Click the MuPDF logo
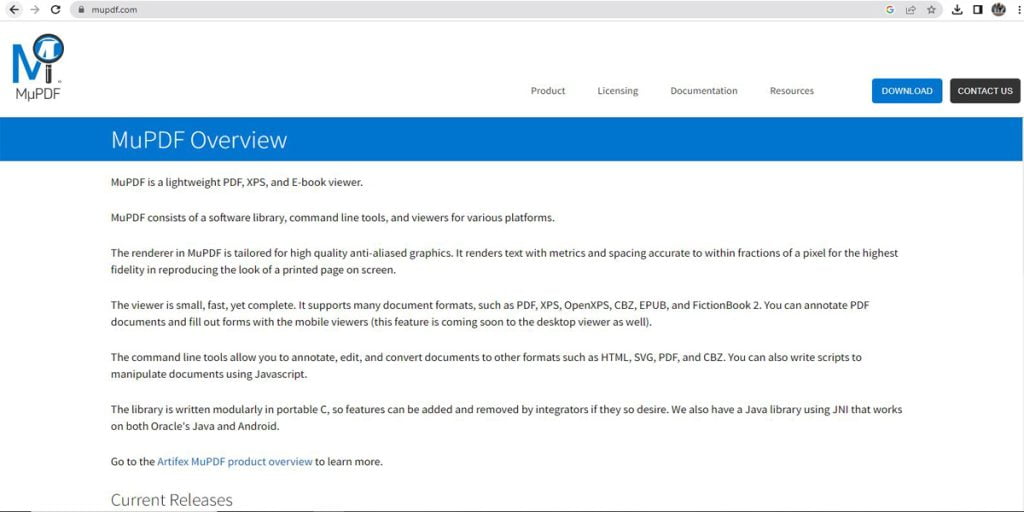 click(38, 67)
